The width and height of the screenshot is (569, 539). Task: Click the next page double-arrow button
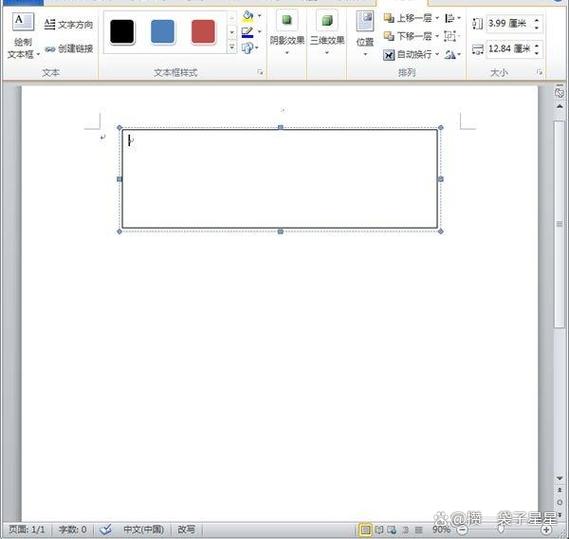coord(559,514)
